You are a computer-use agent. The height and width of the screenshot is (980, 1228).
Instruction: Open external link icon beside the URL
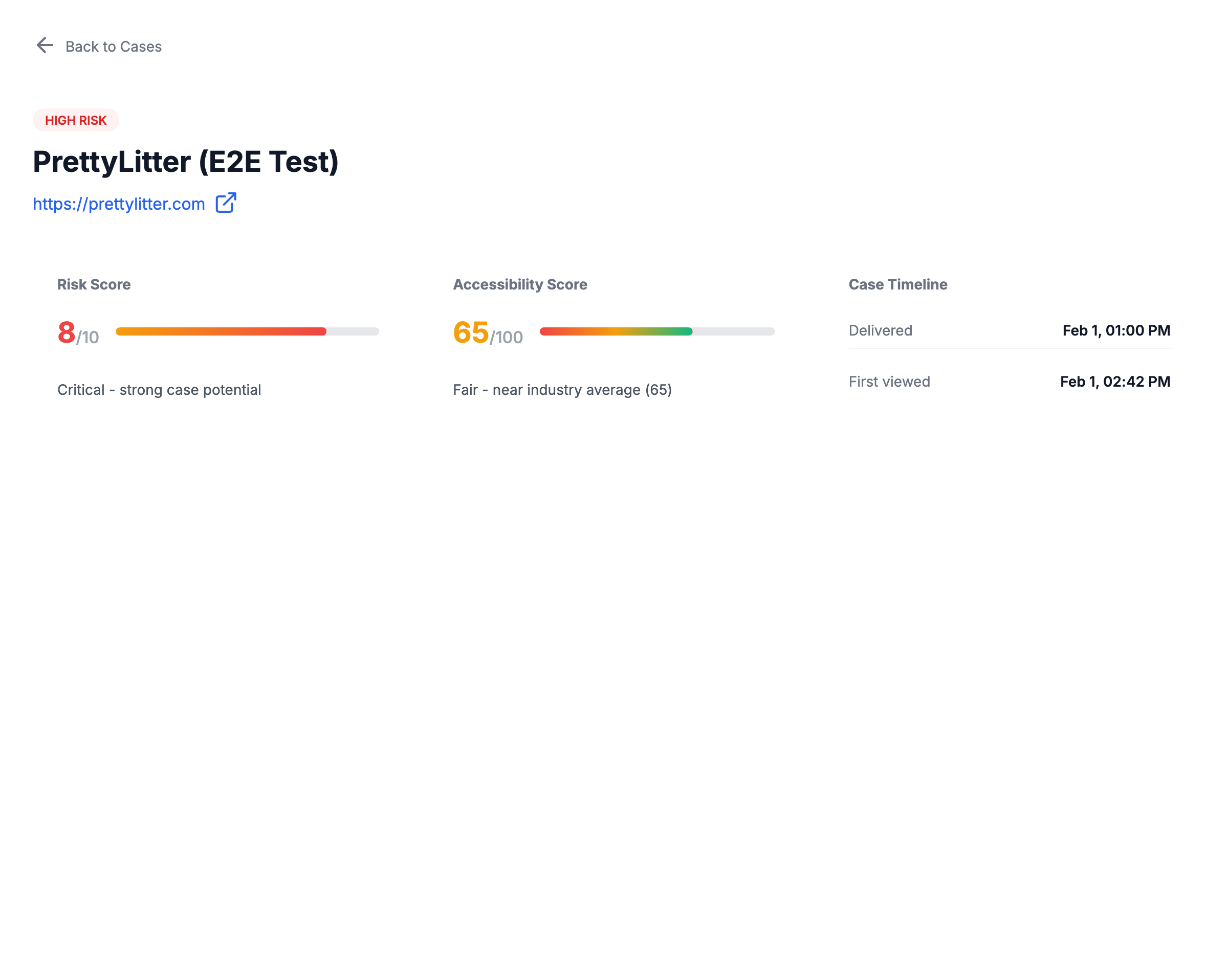[x=226, y=203]
